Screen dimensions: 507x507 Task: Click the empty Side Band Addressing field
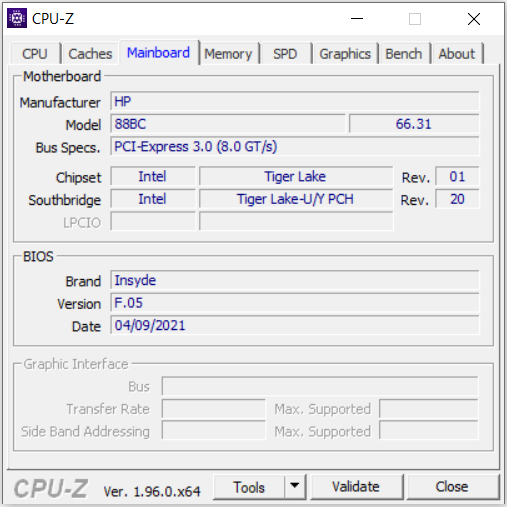click(x=214, y=431)
